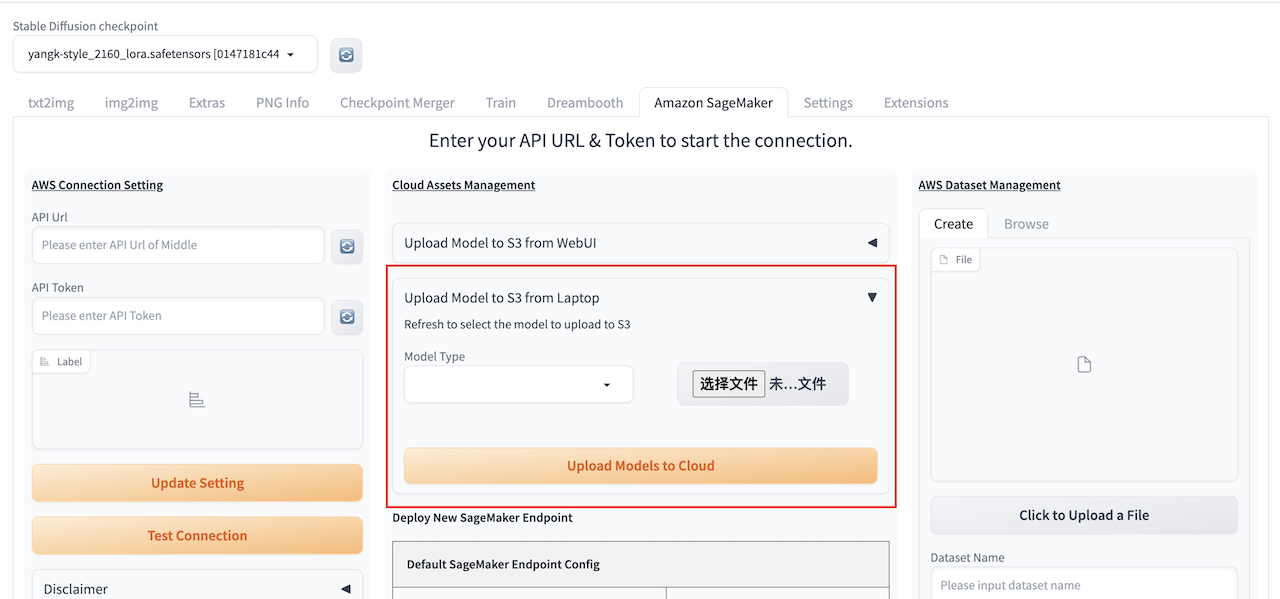
Task: Click the chart icon in Label box
Action: (197, 400)
